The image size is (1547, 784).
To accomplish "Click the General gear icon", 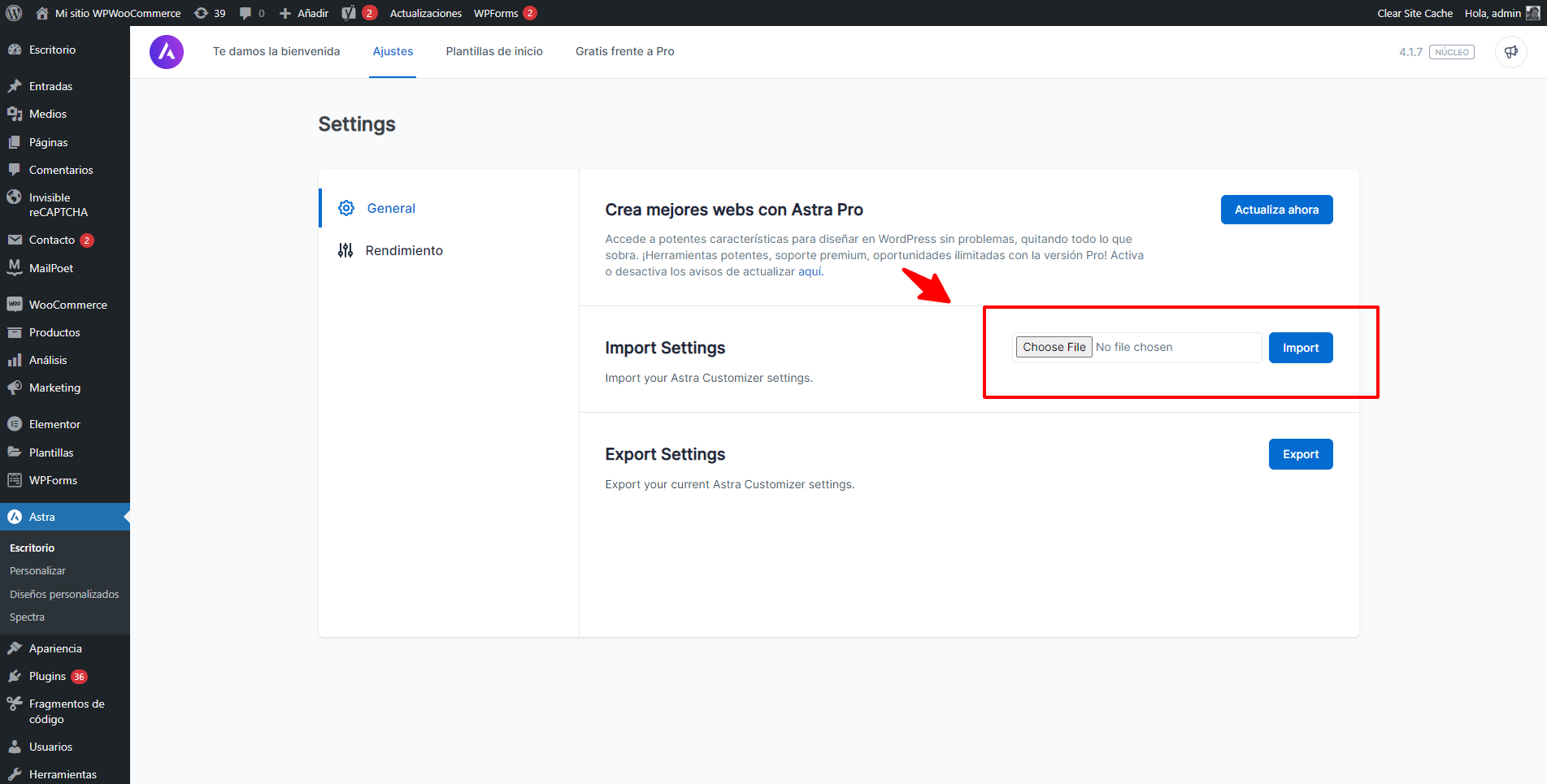I will (346, 208).
